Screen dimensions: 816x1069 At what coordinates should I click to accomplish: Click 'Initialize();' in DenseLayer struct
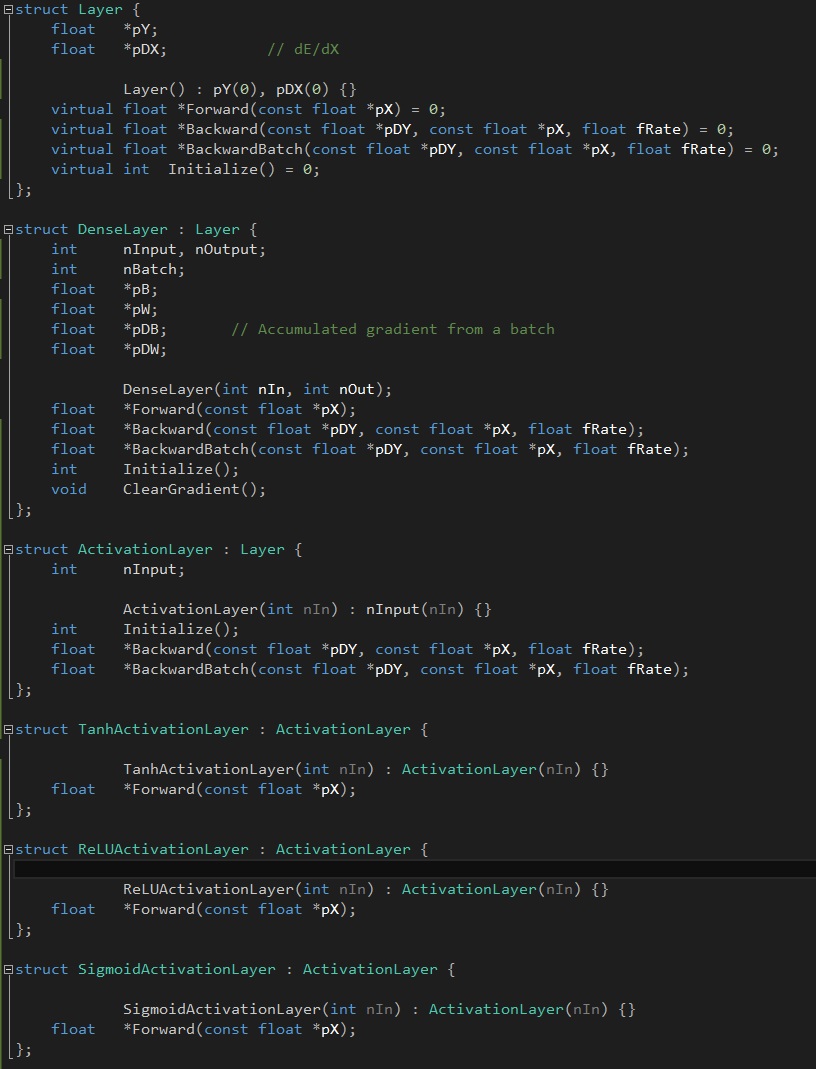point(181,469)
